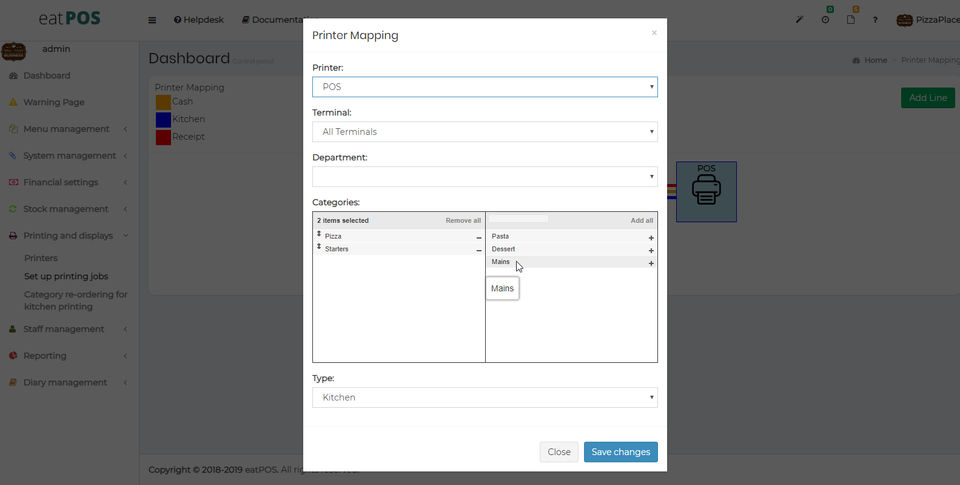Click the category search field above Pasta

[x=519, y=219]
